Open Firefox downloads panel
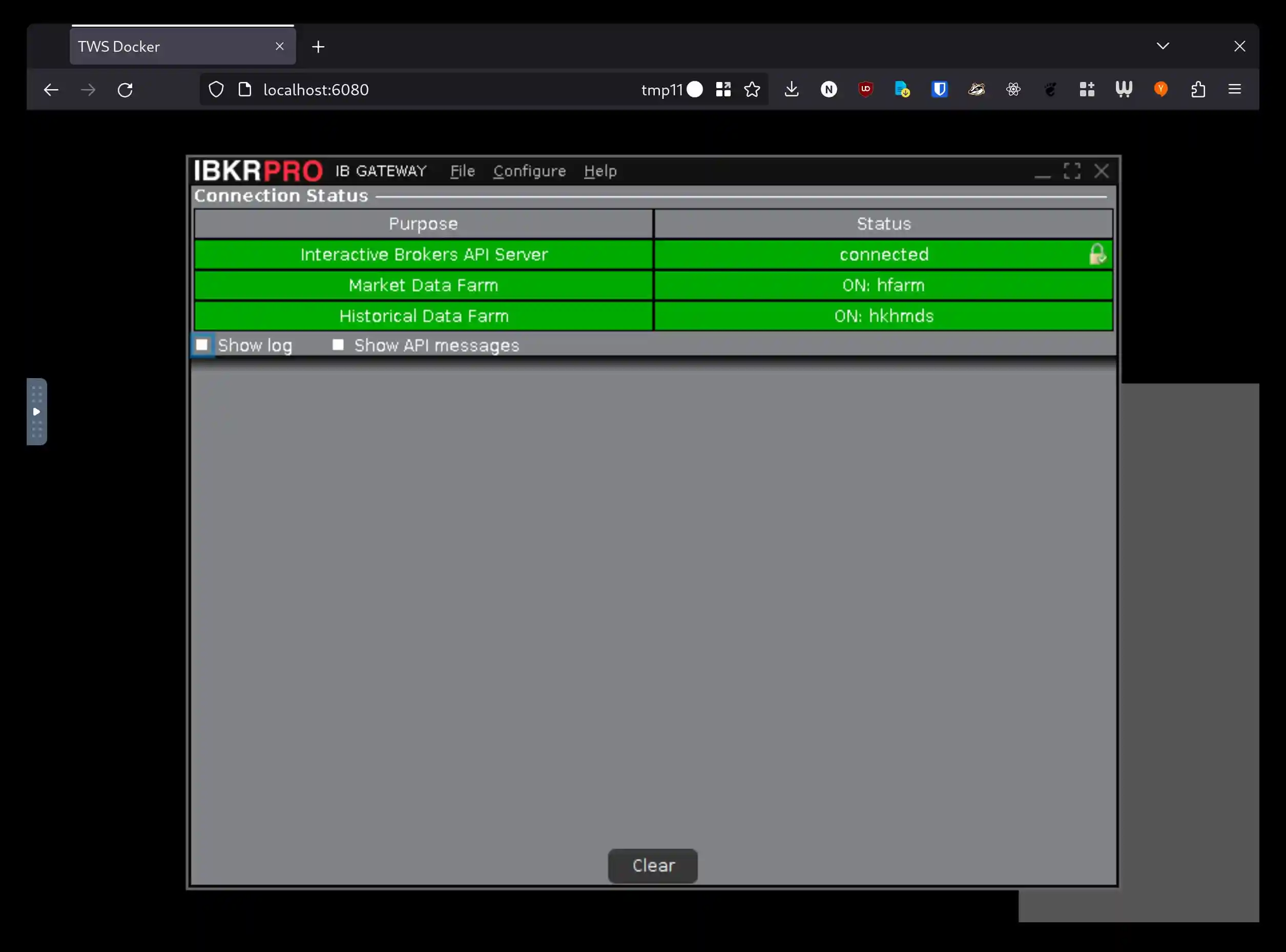This screenshot has height=952, width=1286. tap(792, 89)
